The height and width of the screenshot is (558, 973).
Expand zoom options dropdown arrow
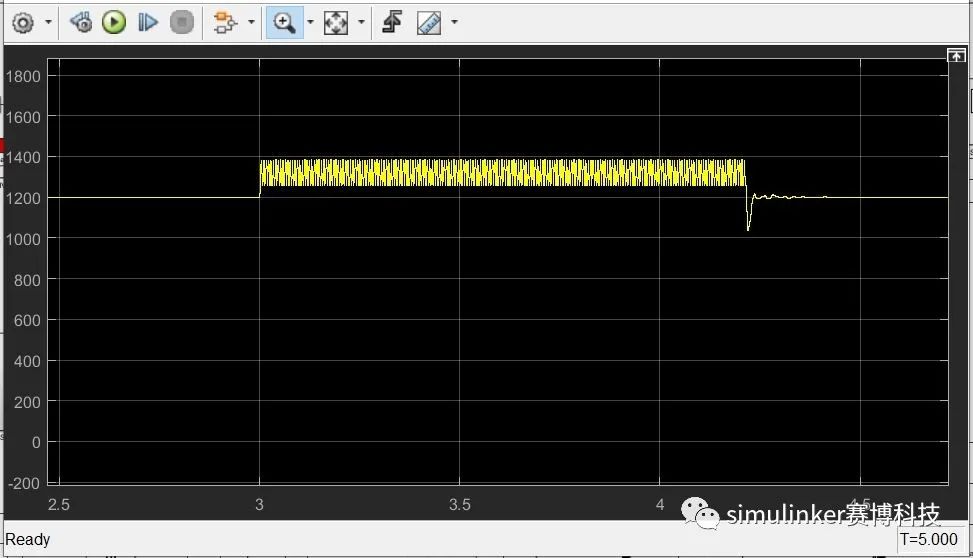click(x=311, y=22)
